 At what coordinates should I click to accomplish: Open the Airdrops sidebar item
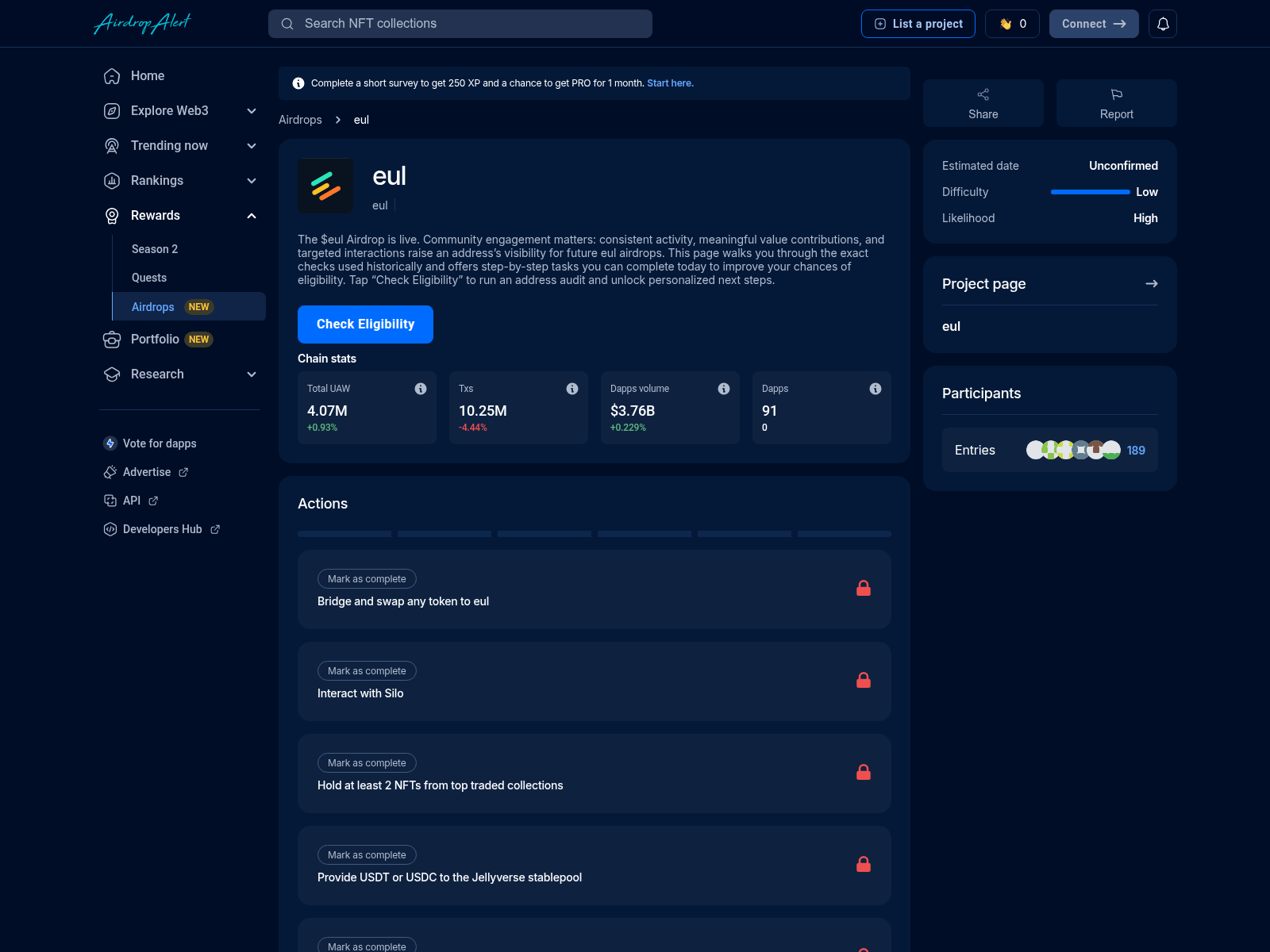(x=152, y=306)
